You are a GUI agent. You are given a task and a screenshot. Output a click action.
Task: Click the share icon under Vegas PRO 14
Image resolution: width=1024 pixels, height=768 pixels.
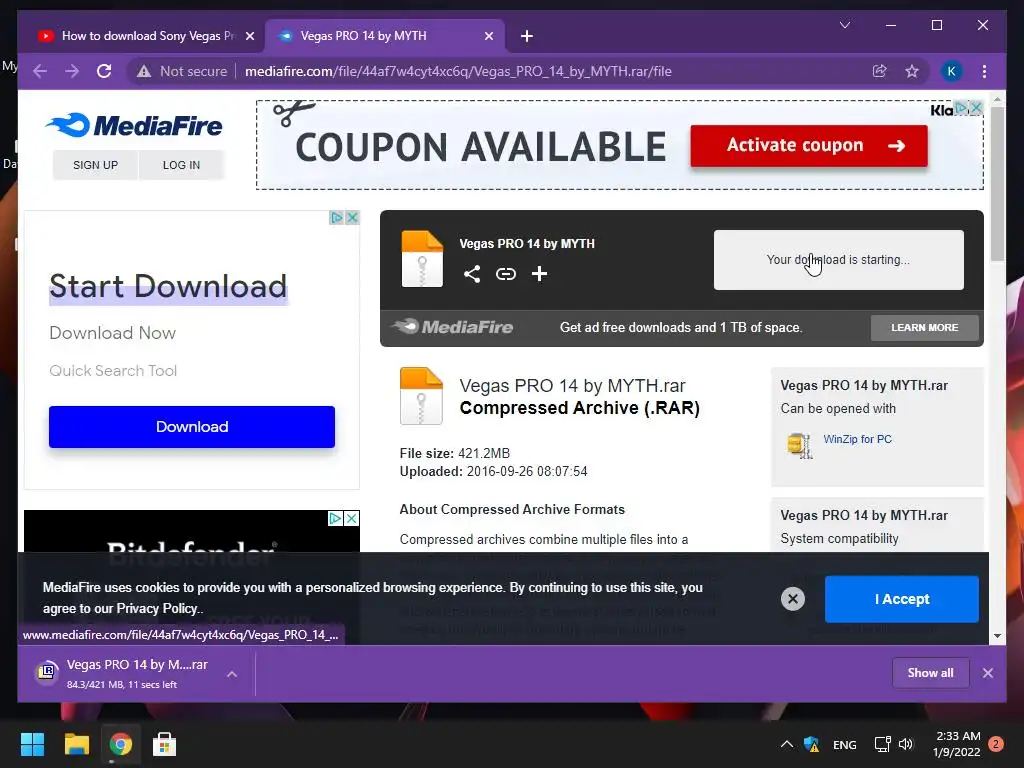472,274
